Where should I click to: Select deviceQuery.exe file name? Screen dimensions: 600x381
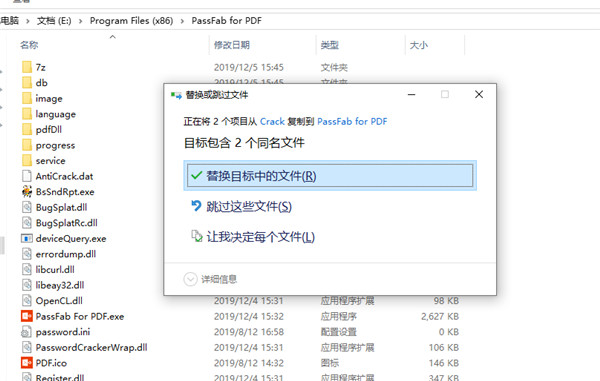tap(71, 239)
